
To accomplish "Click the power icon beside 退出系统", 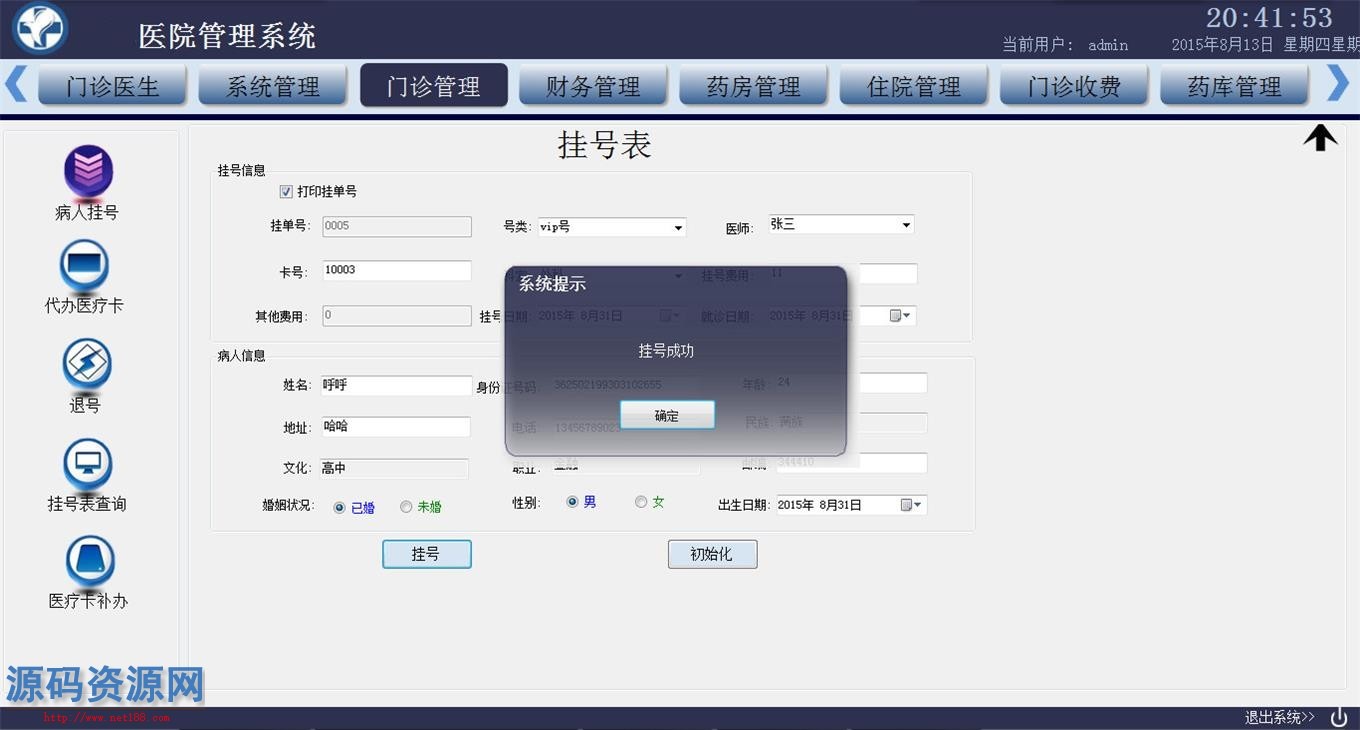I will tap(1339, 717).
